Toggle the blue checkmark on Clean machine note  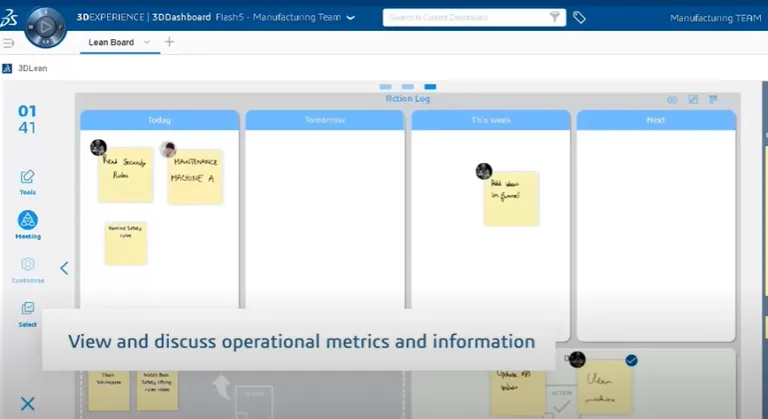point(631,361)
